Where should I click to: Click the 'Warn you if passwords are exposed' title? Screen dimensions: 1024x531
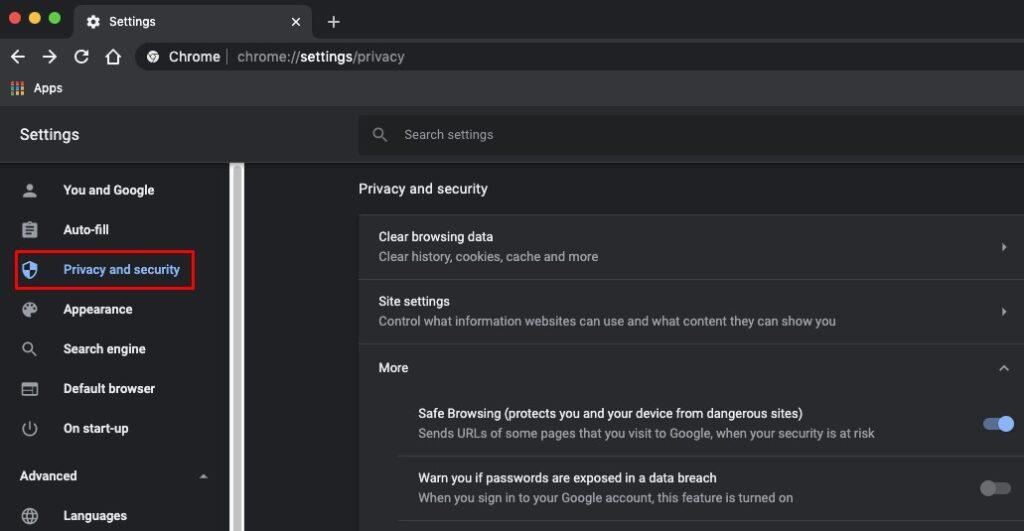point(567,478)
